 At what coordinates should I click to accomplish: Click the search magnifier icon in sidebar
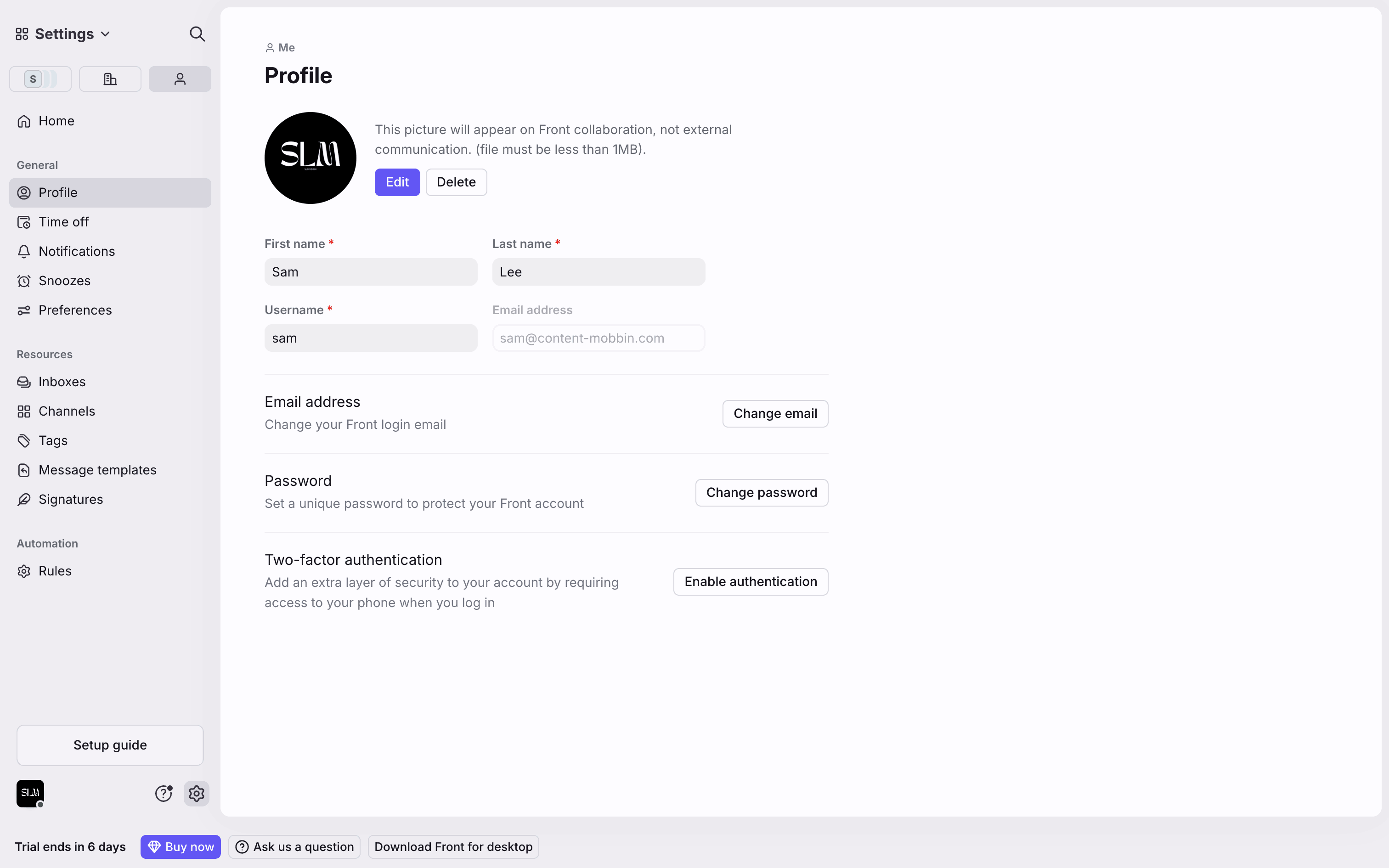[x=197, y=34]
